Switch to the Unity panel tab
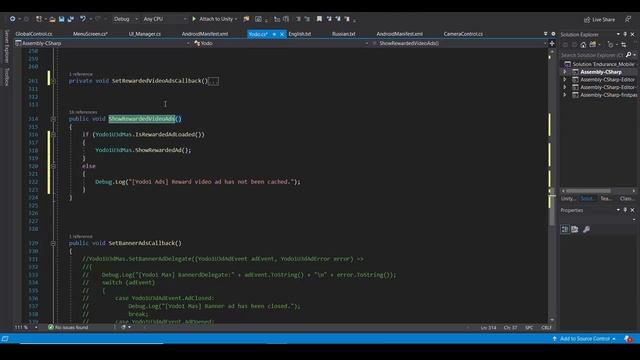The height and width of the screenshot is (360, 640). 568,199
